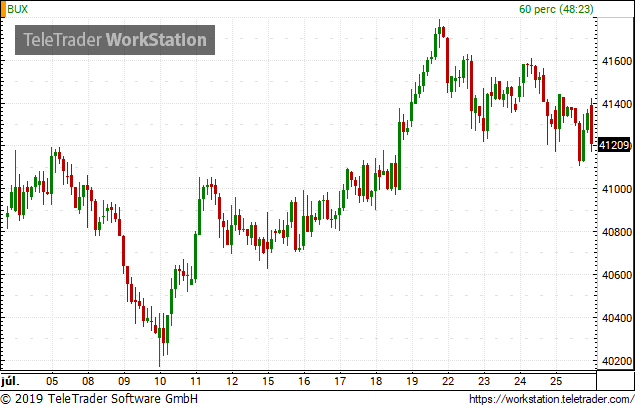Click the 2019 TeleTrader Software GmbH copyright text
Screen dimensions: 635x408
click(x=99, y=399)
